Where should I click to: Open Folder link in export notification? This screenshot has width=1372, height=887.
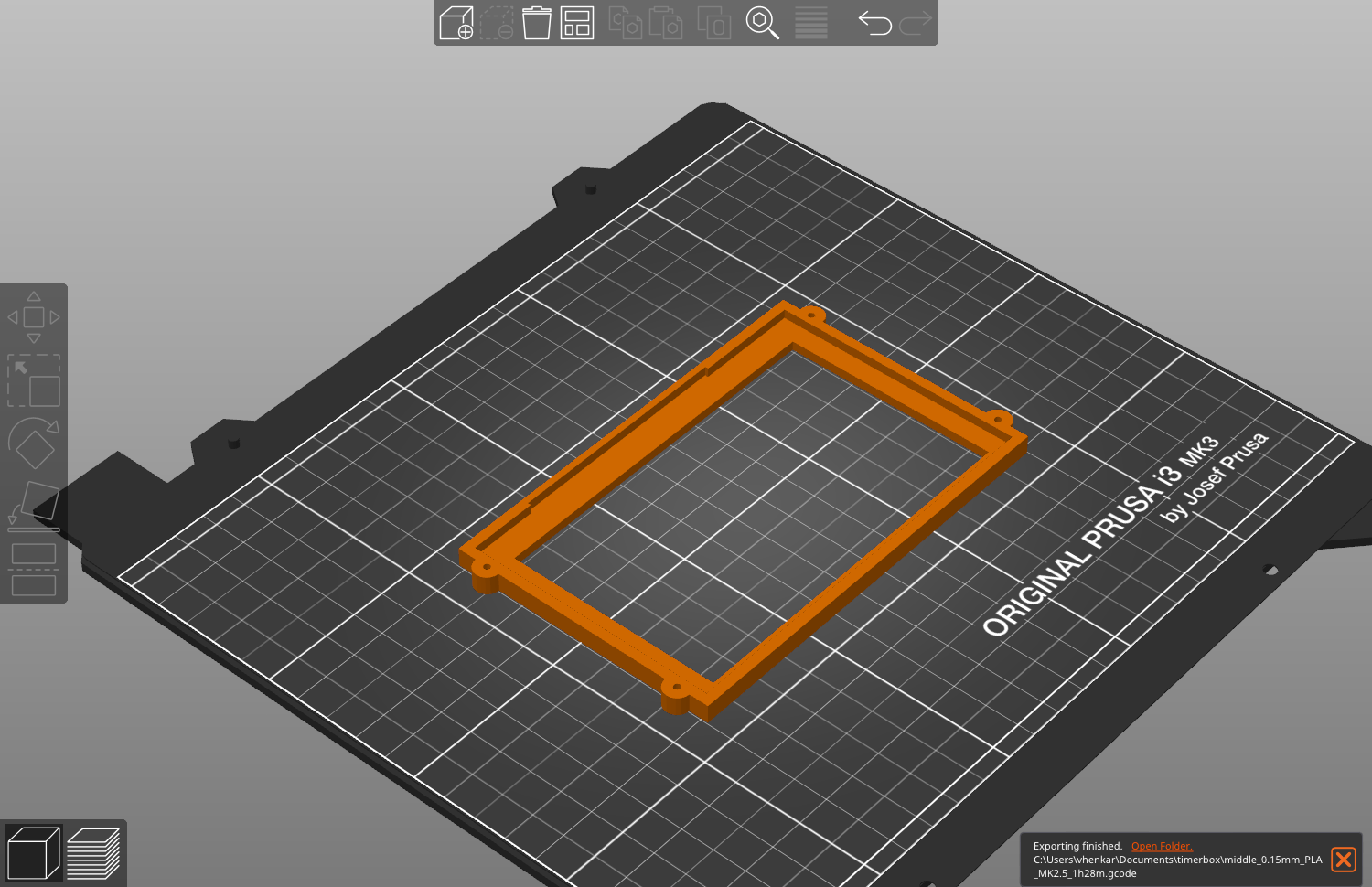pyautogui.click(x=1162, y=846)
